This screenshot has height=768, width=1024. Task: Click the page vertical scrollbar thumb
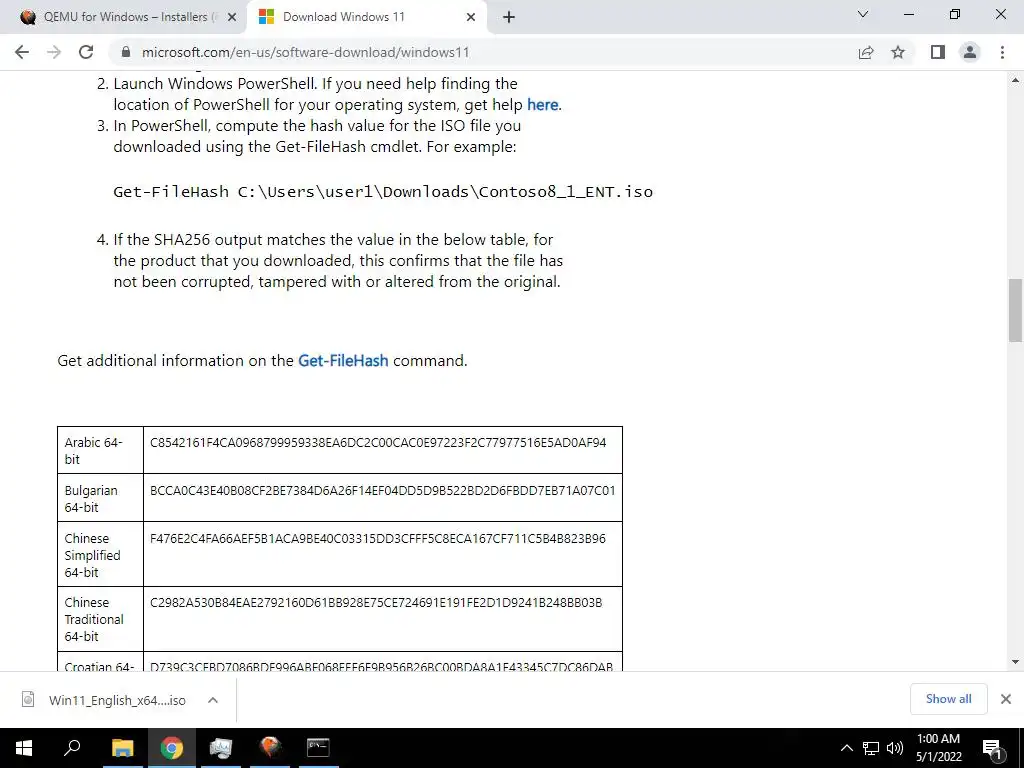1015,310
